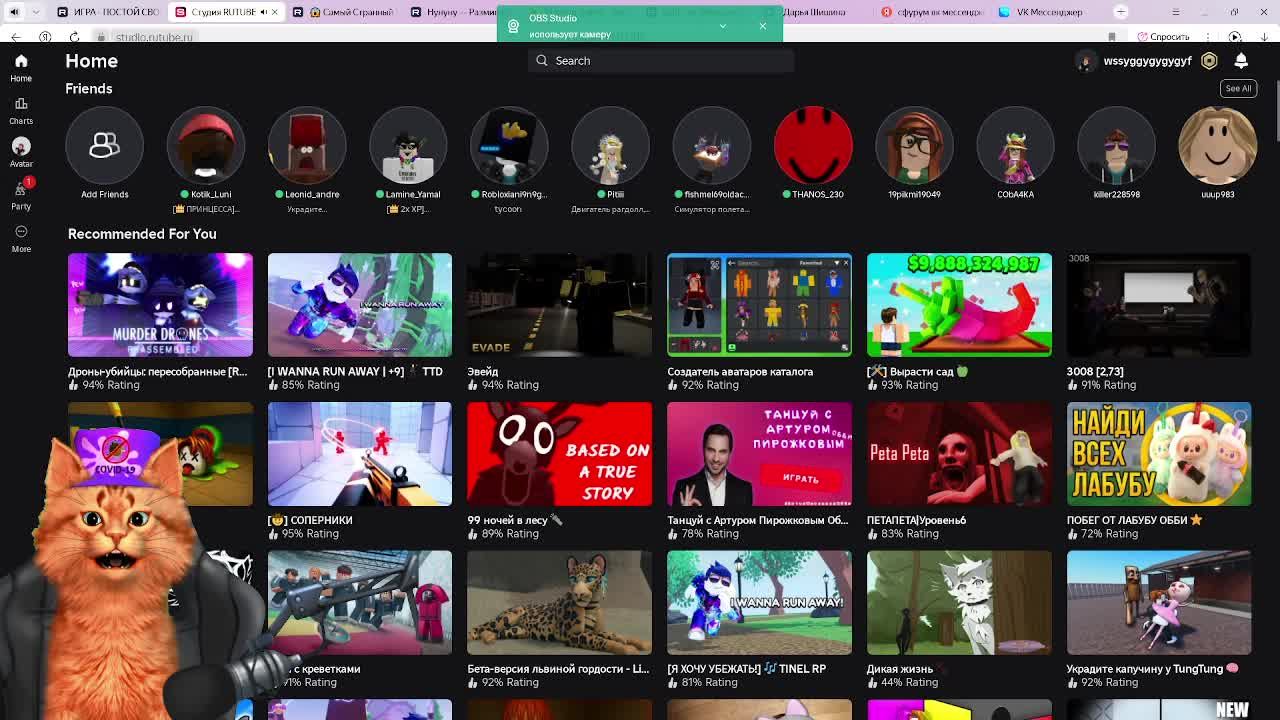The width and height of the screenshot is (1280, 720).
Task: Open friend 19pikmi19049's avatar
Action: click(914, 146)
